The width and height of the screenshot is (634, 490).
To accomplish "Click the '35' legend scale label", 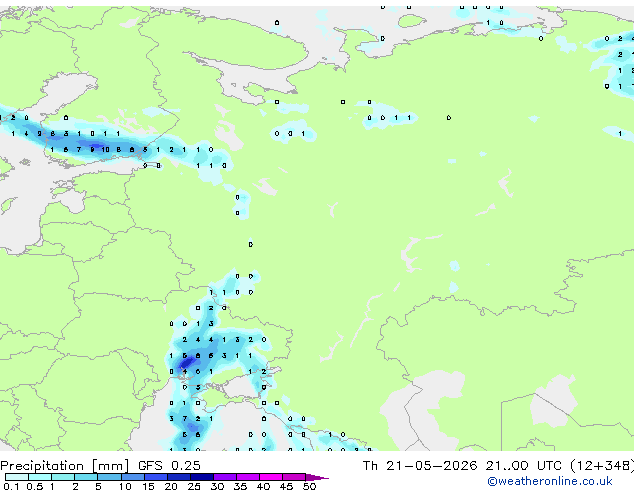I will tap(240, 486).
